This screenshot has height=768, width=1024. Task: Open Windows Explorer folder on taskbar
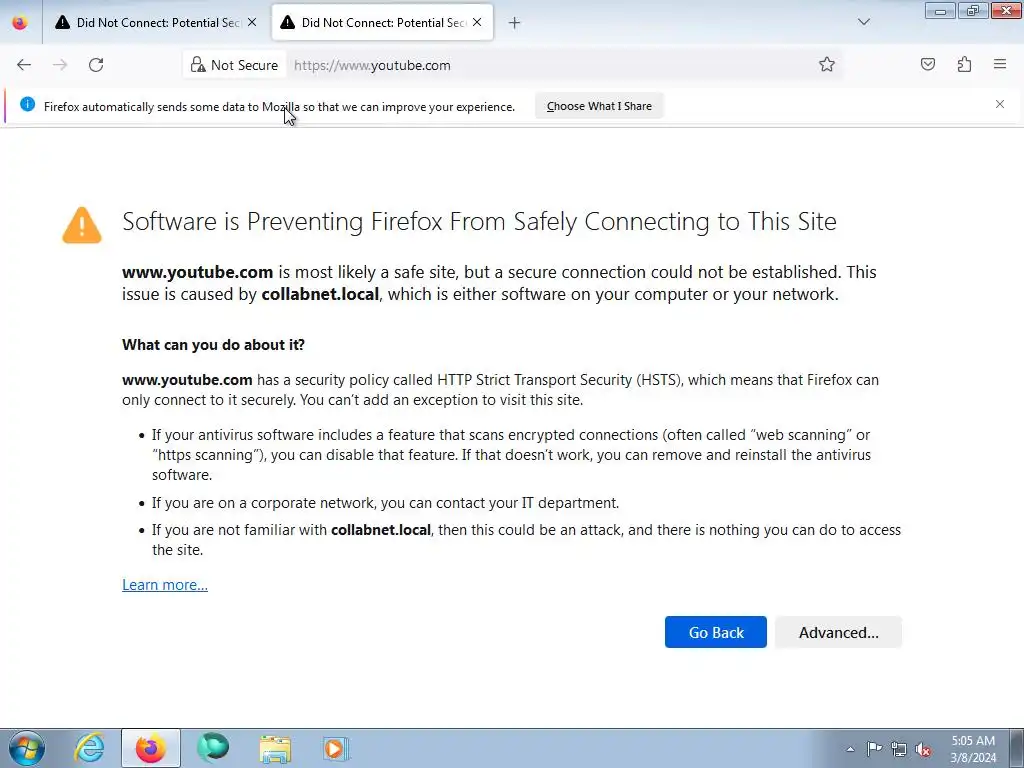click(x=275, y=748)
